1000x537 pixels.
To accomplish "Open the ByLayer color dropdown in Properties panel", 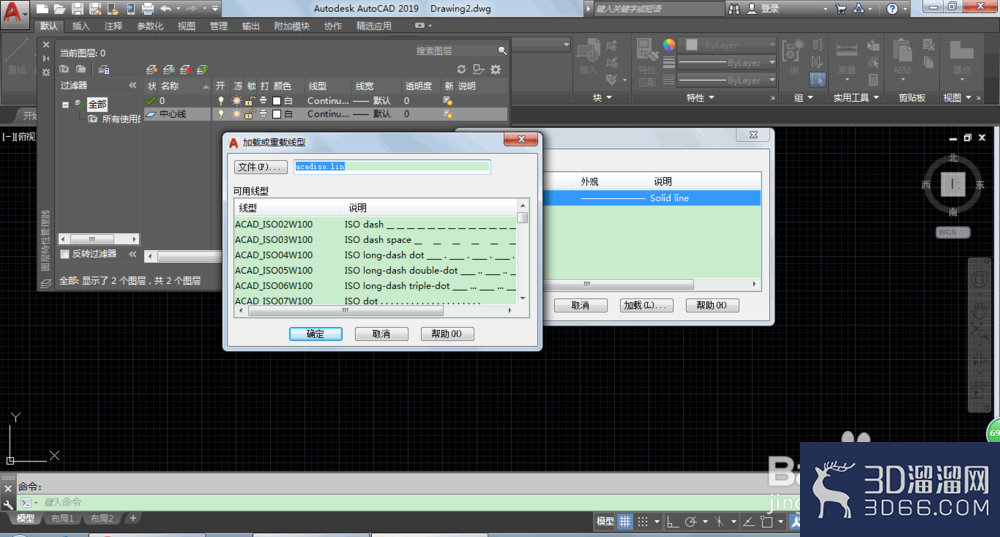I will [772, 45].
